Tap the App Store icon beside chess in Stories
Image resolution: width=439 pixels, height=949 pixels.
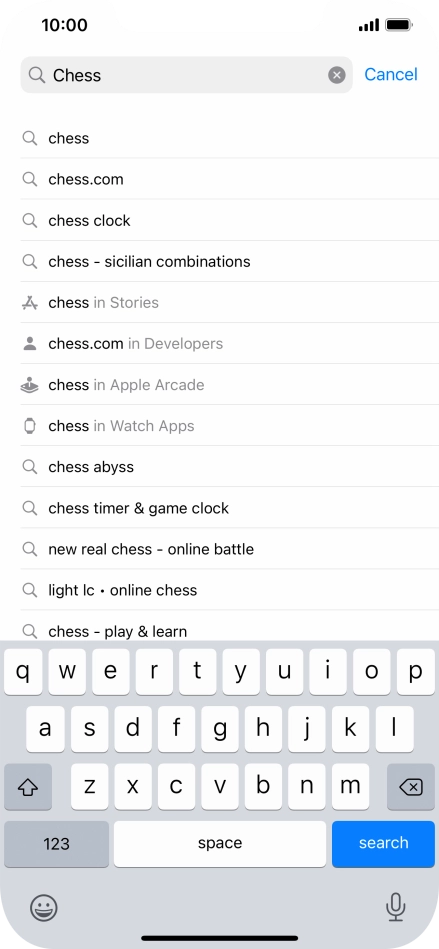pyautogui.click(x=30, y=303)
